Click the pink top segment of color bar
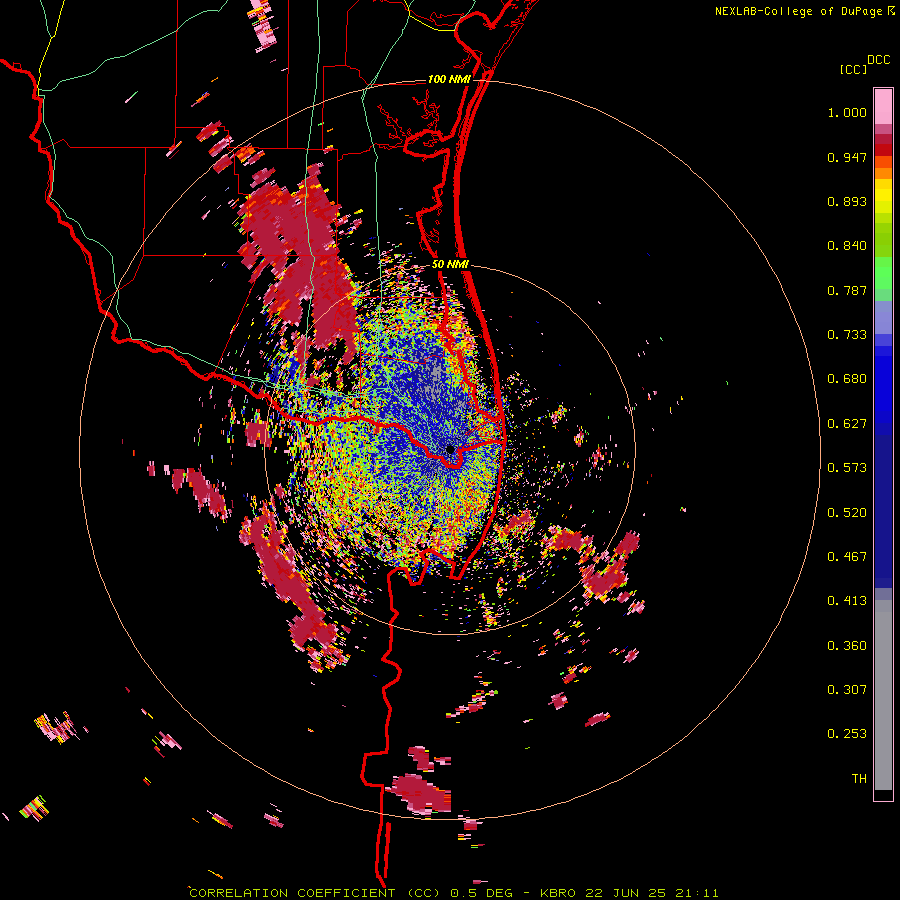 [883, 106]
